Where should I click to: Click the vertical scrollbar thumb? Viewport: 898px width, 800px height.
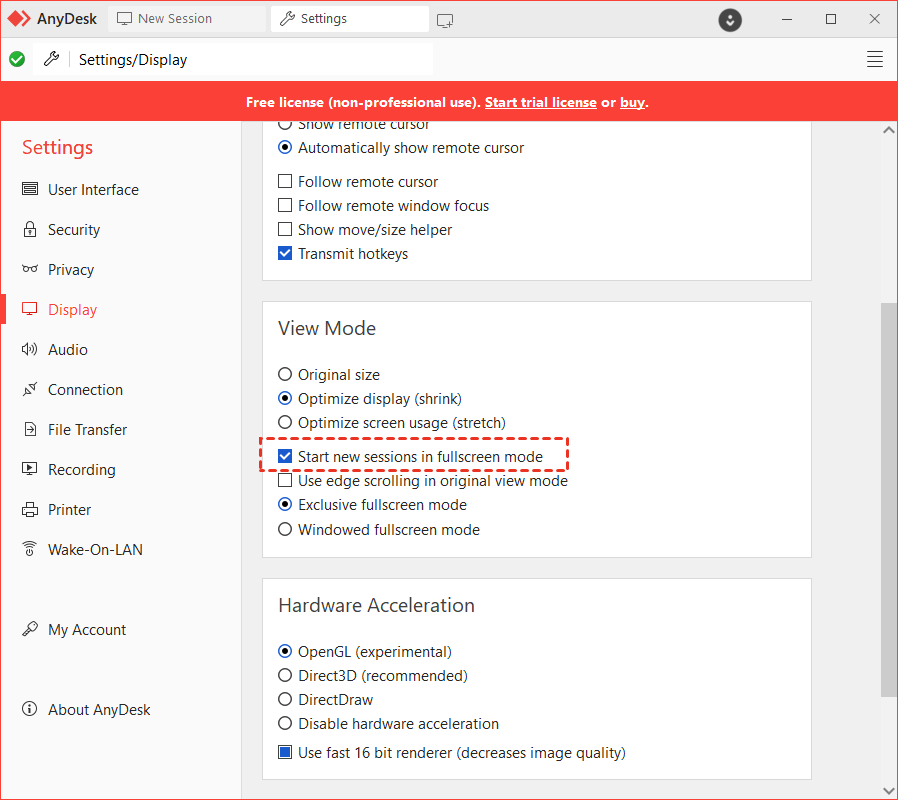point(888,500)
